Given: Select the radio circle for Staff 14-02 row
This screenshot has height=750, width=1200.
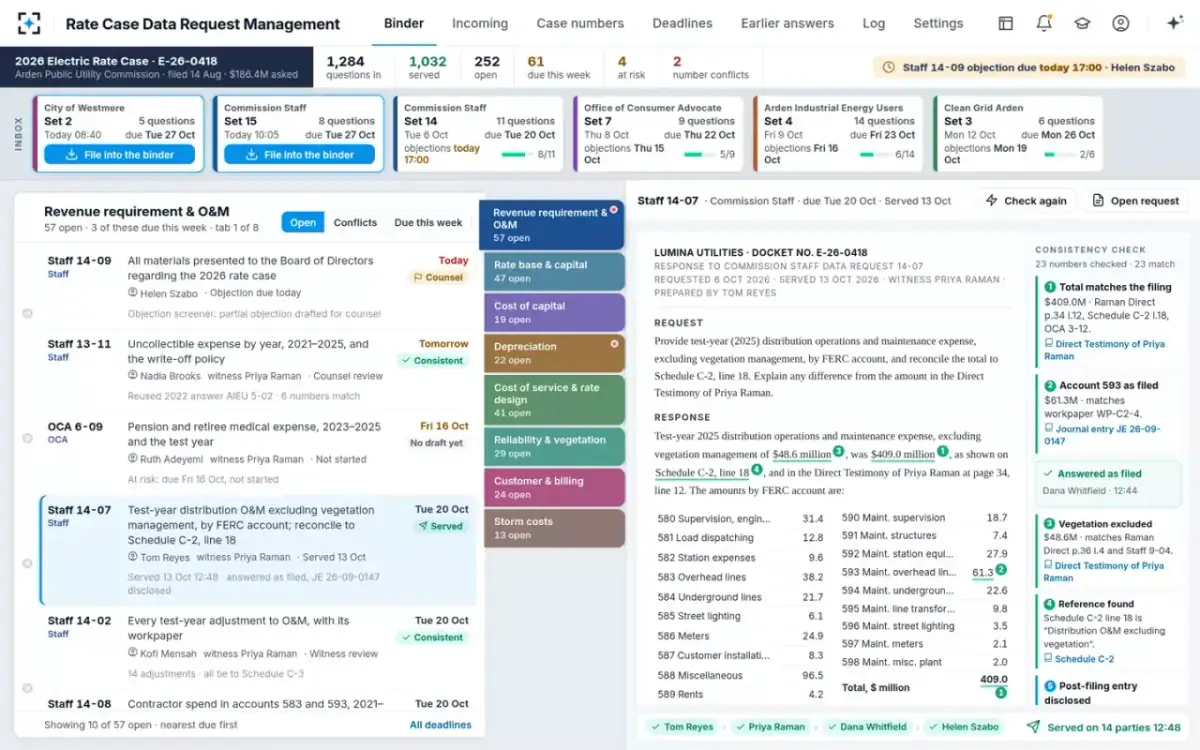Looking at the screenshot, I should (x=27, y=688).
